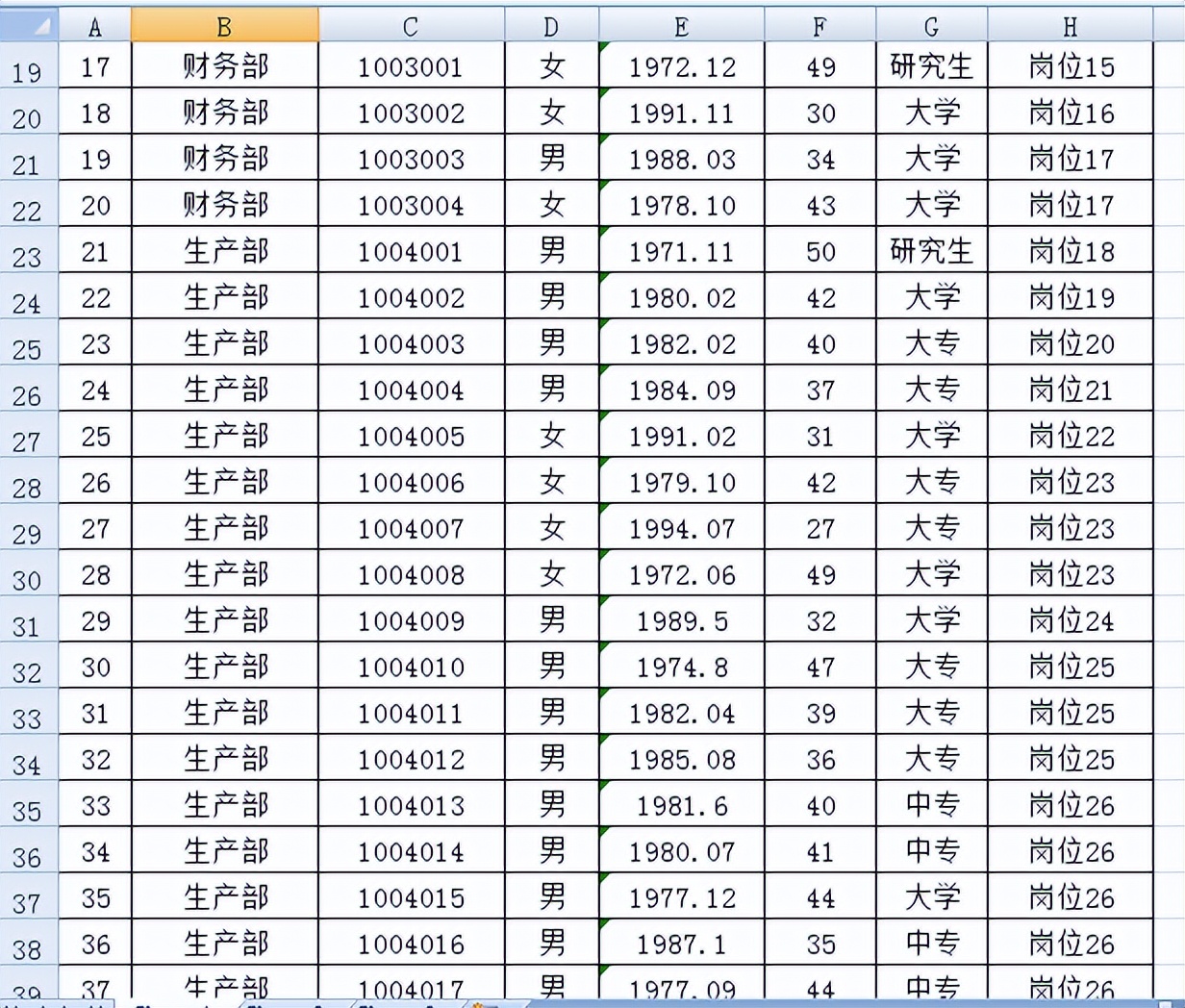Image resolution: width=1185 pixels, height=1008 pixels.
Task: Select column E header
Action: pyautogui.click(x=681, y=26)
